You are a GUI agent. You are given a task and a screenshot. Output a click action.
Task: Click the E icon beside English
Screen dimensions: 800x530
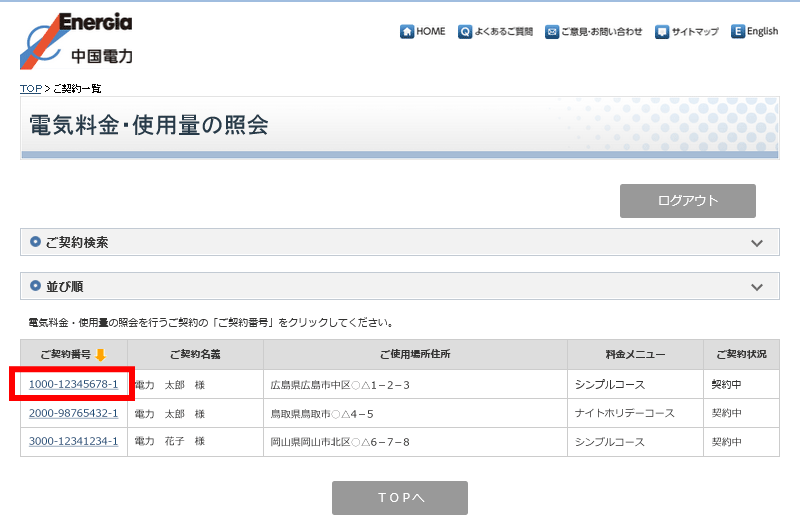[738, 32]
